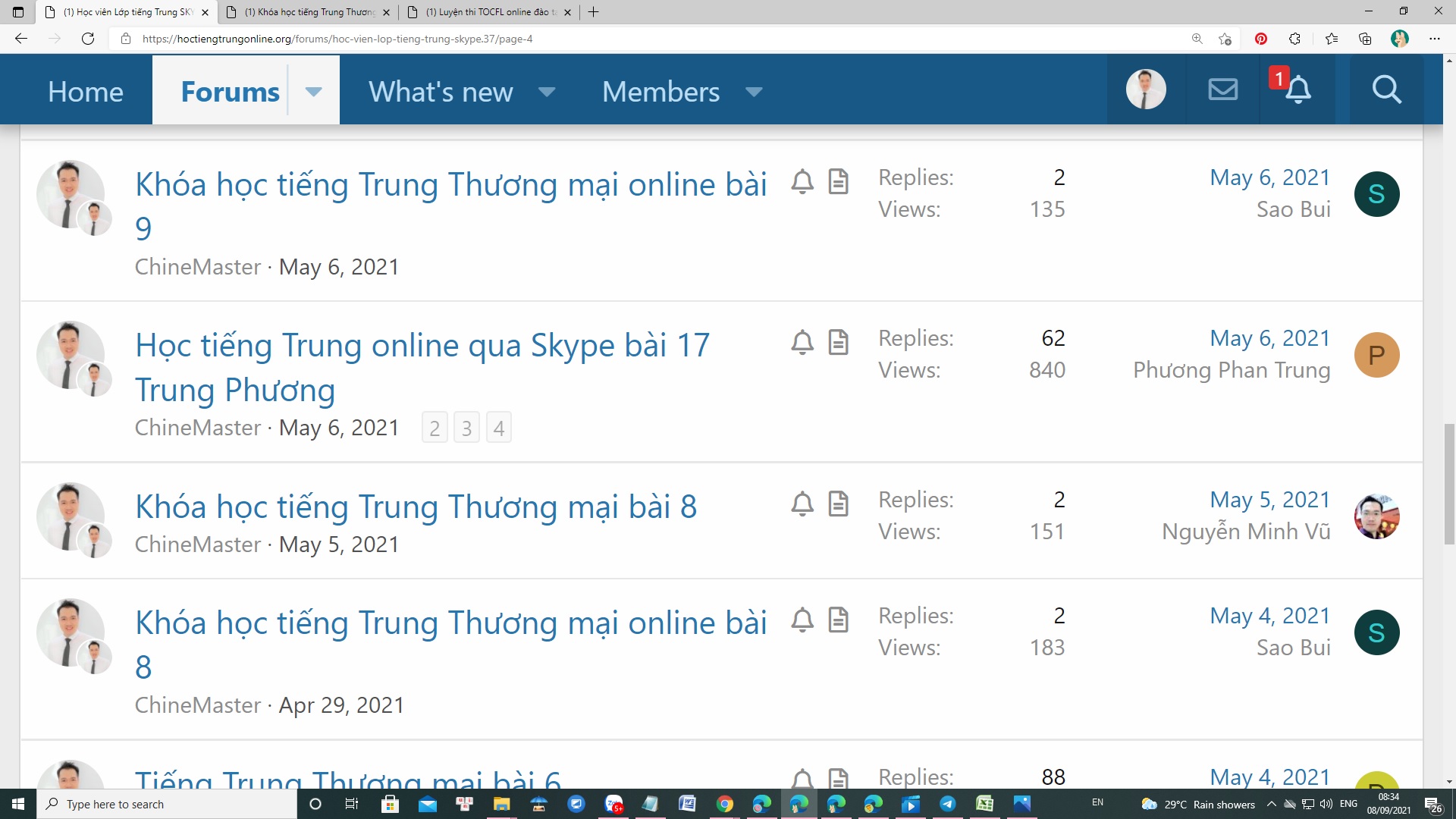The image size is (1456, 819).
Task: Expand the Forums dropdown arrow
Action: tap(313, 92)
